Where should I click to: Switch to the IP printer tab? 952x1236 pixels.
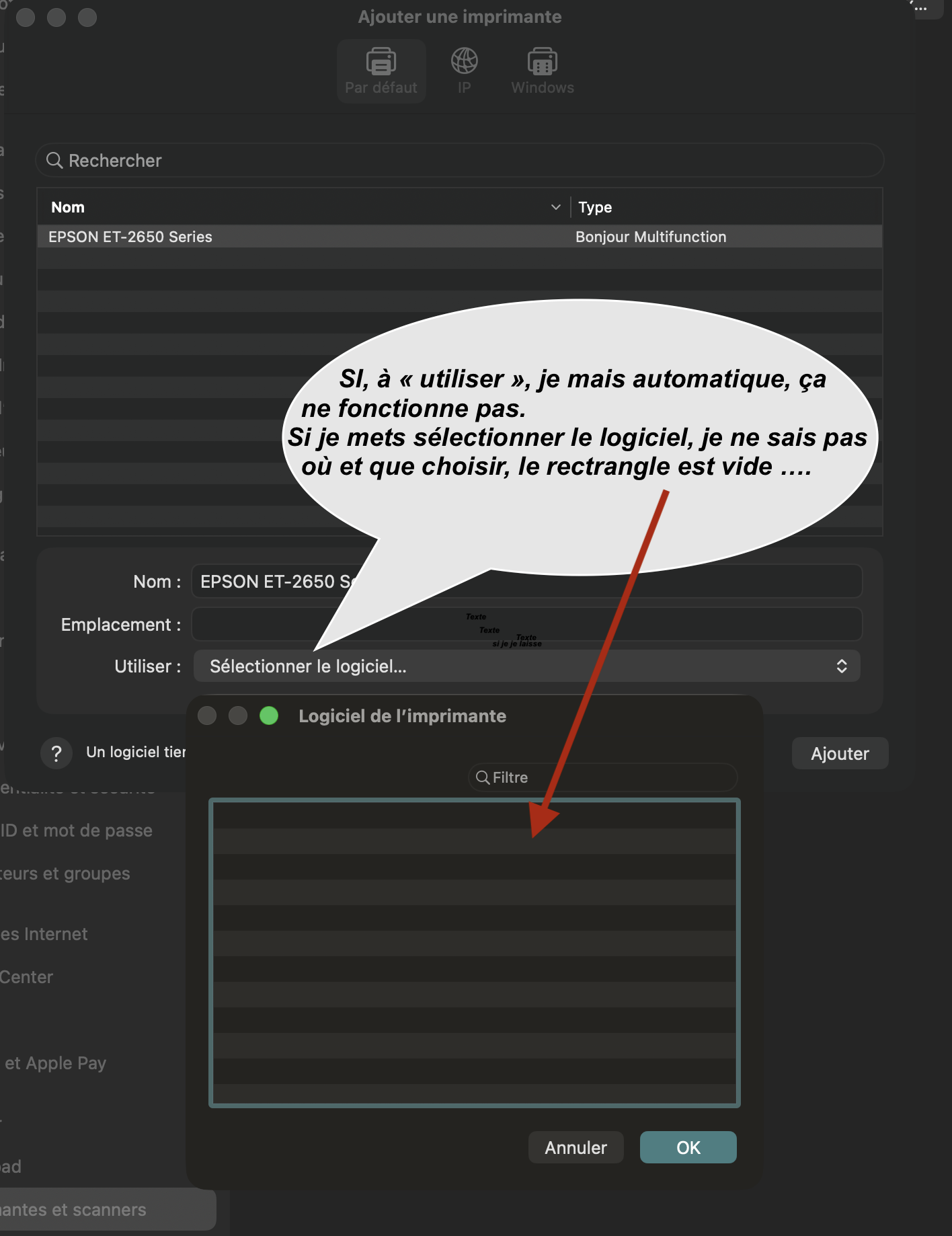point(464,71)
